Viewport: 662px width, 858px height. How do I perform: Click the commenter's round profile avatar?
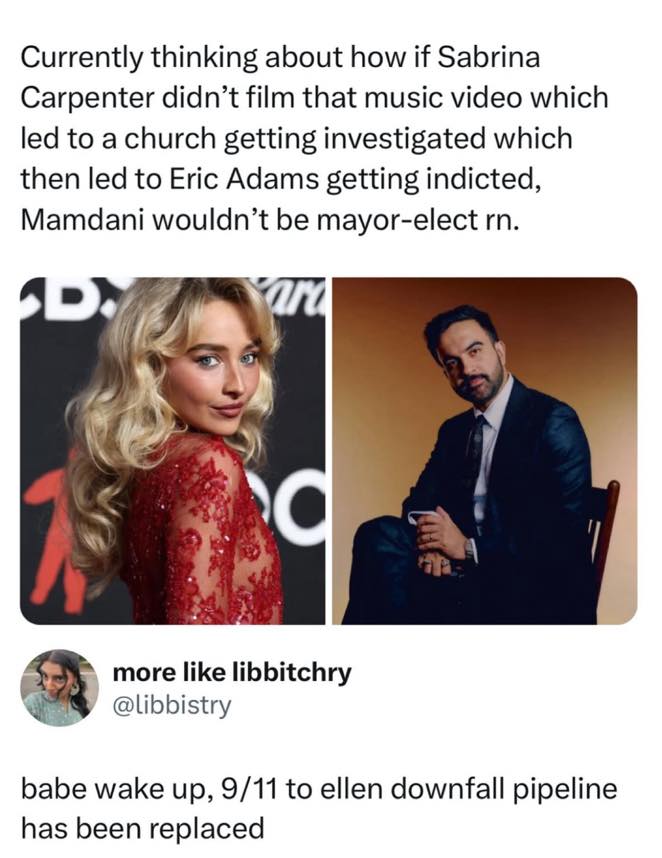coord(59,687)
